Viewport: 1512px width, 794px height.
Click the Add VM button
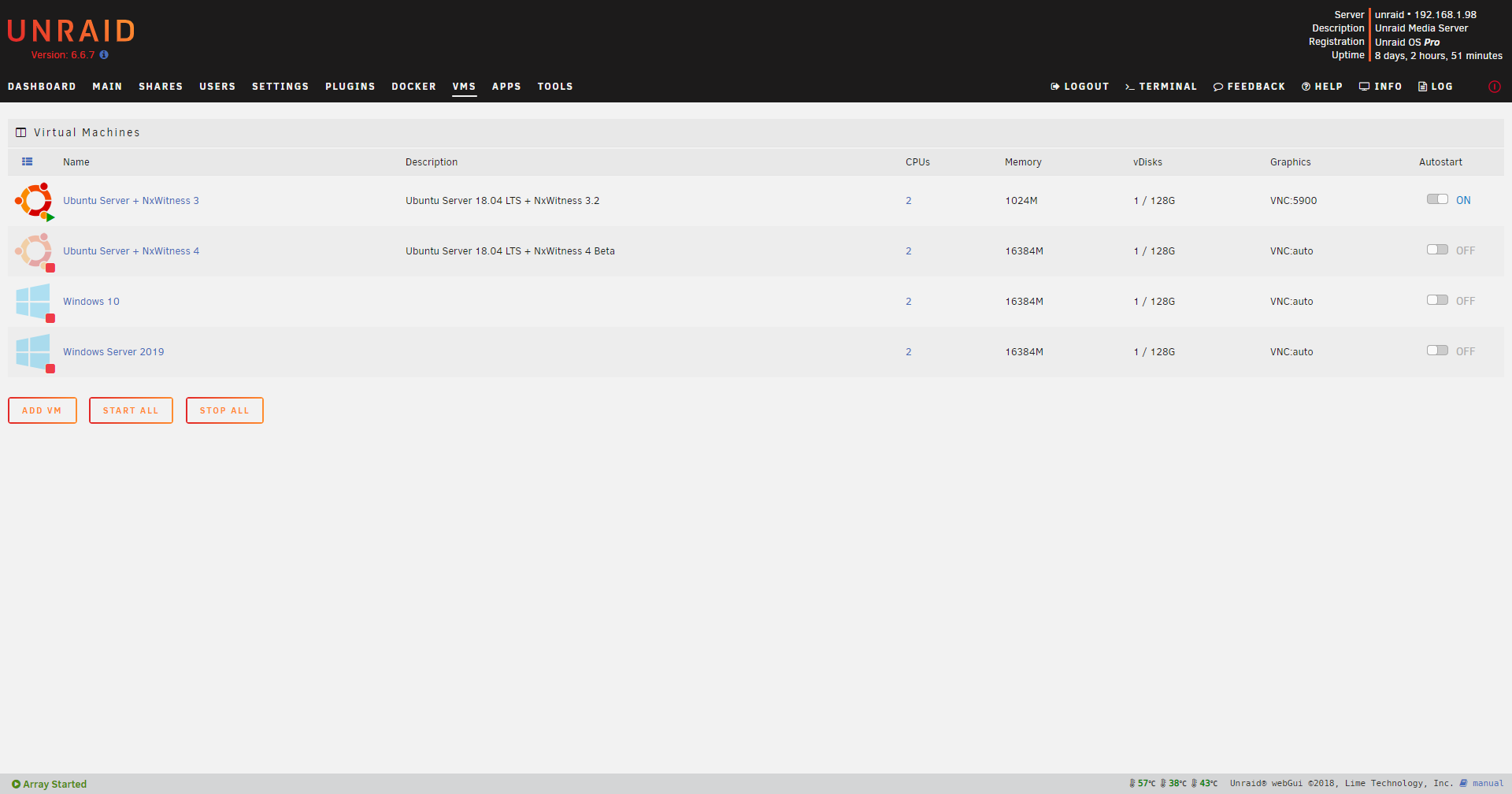click(43, 410)
